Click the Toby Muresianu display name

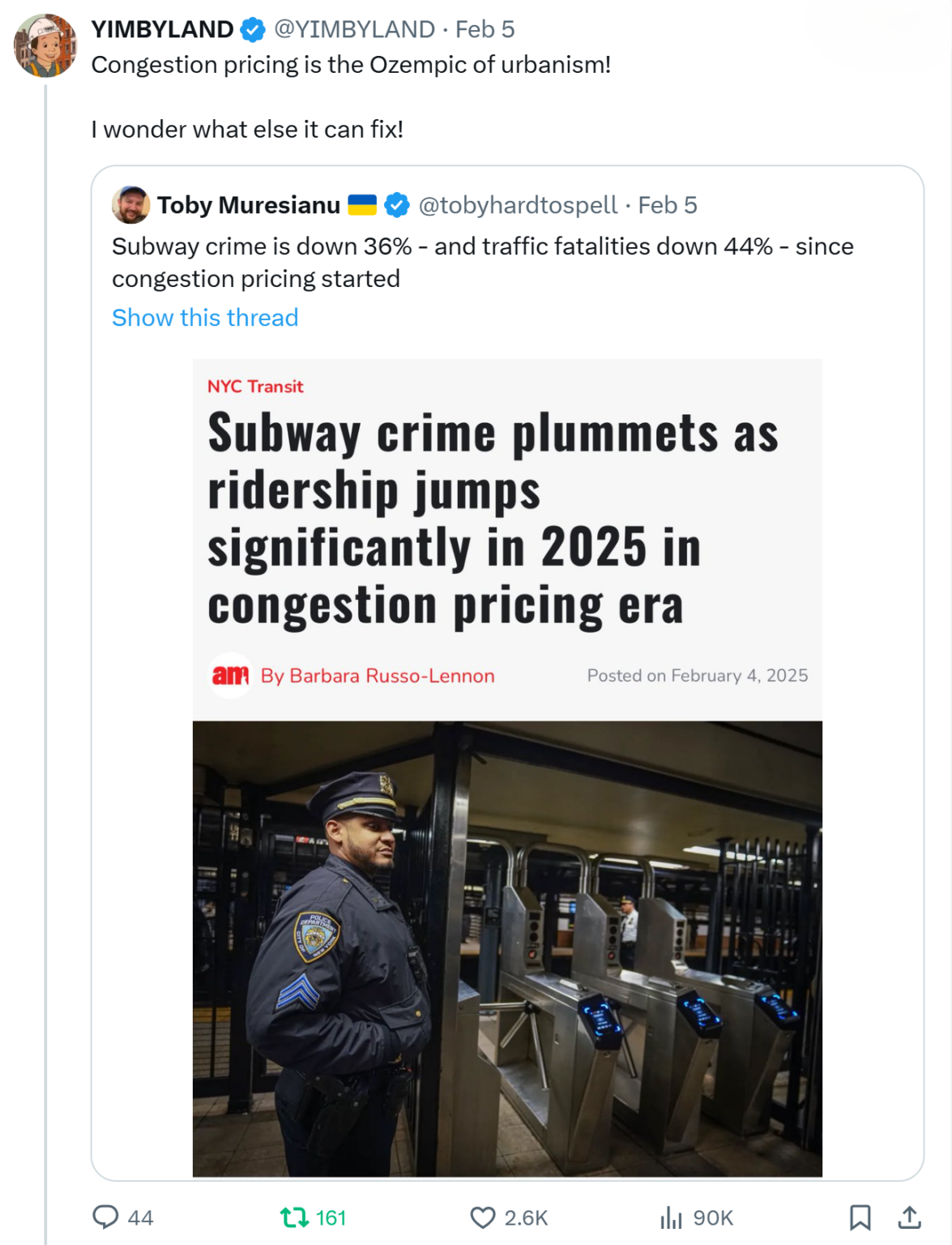[x=249, y=205]
